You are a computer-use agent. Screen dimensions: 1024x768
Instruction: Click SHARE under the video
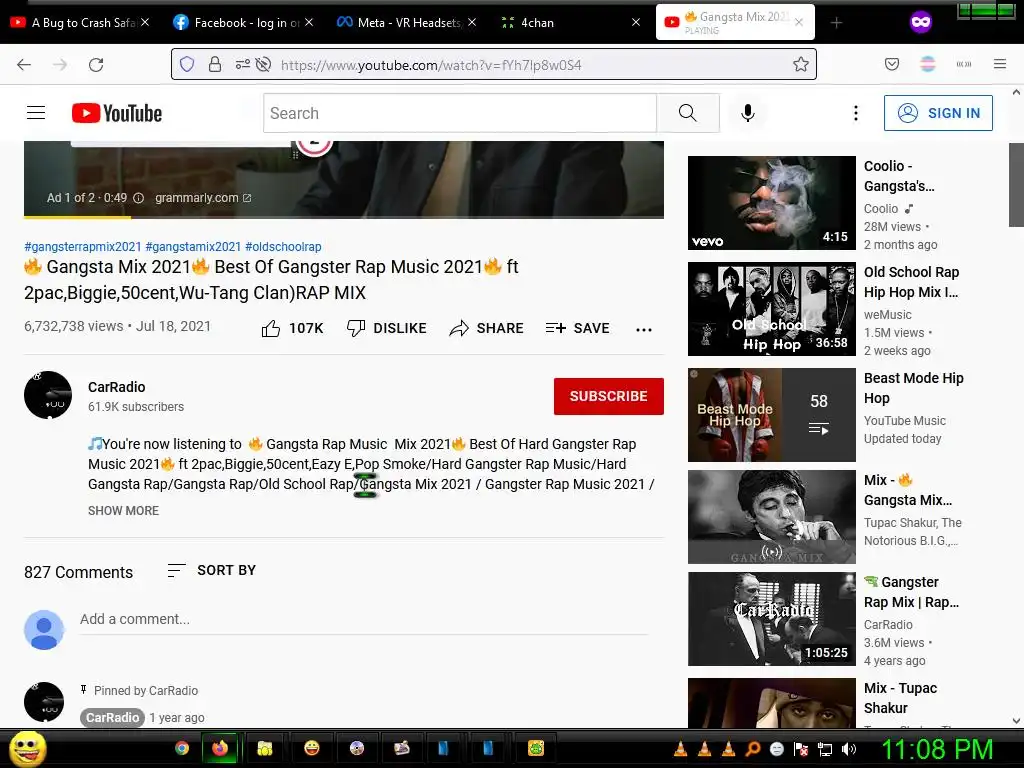click(x=487, y=328)
